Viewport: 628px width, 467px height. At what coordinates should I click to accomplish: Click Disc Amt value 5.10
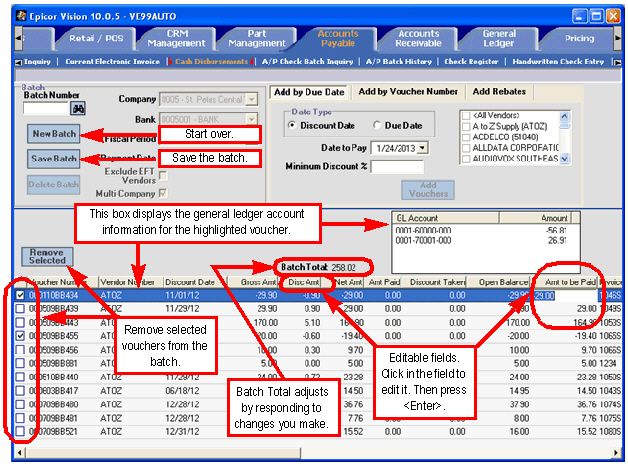click(312, 322)
